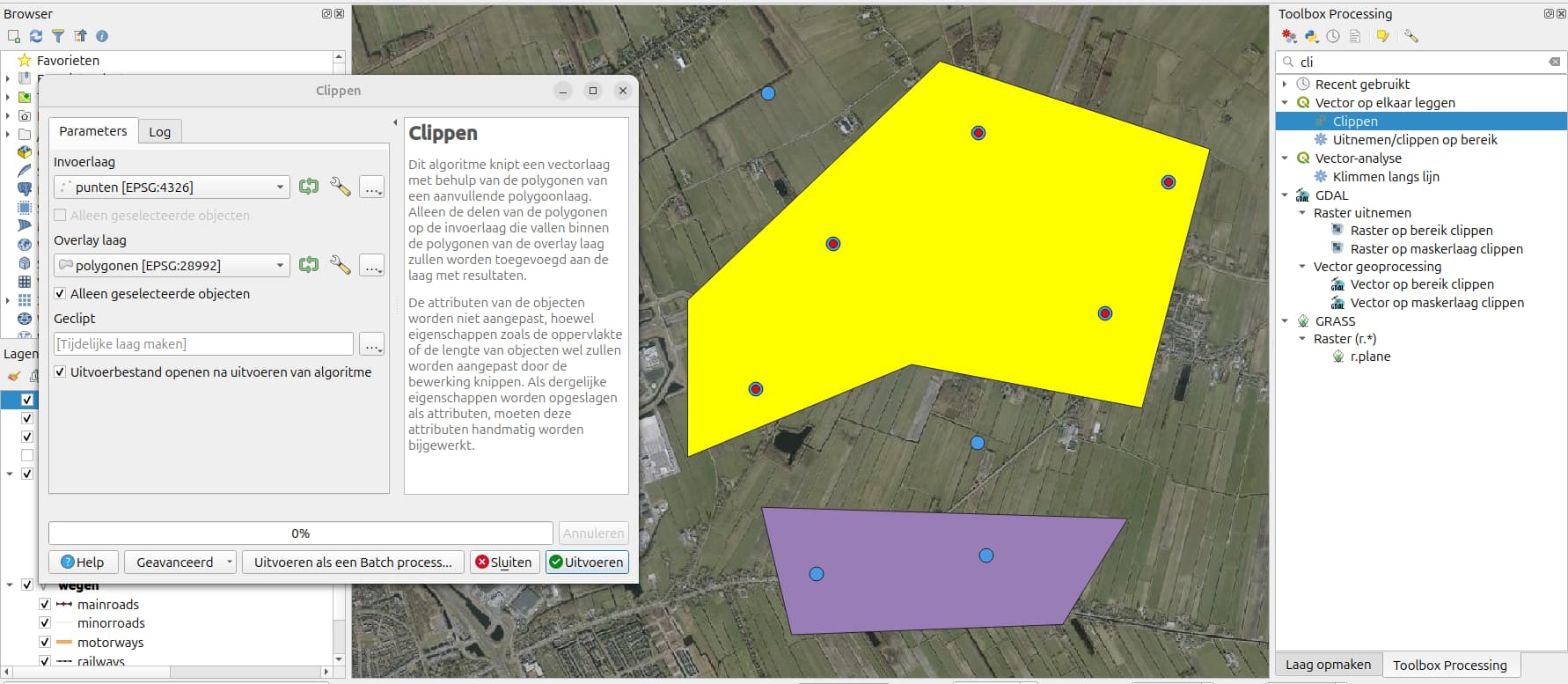The image size is (1568, 684).
Task: Switch to the 'Laag opmaken' panel tab
Action: point(1328,665)
